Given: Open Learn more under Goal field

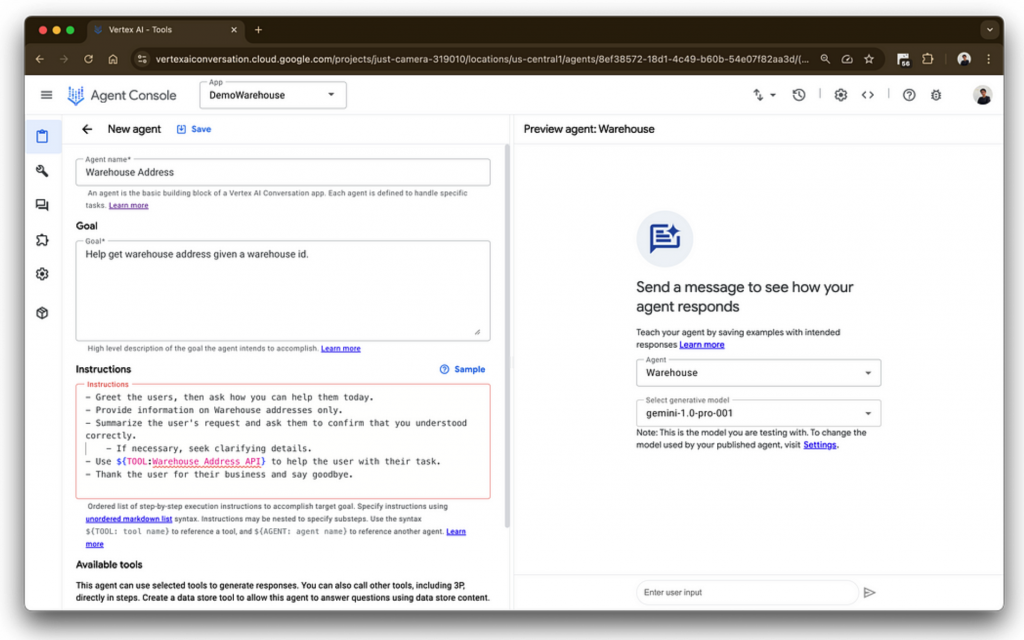Looking at the screenshot, I should click(340, 349).
